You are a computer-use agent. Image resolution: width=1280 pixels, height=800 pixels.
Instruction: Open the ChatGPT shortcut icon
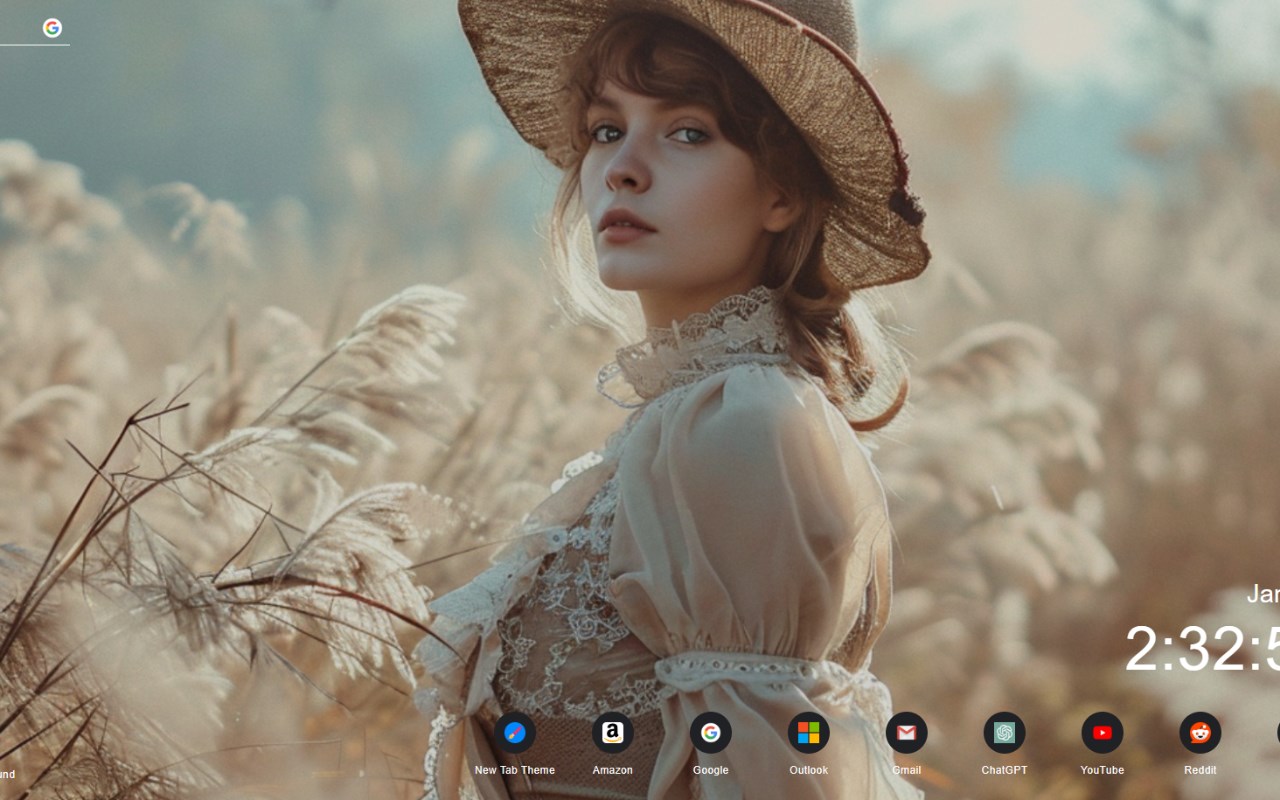1004,733
